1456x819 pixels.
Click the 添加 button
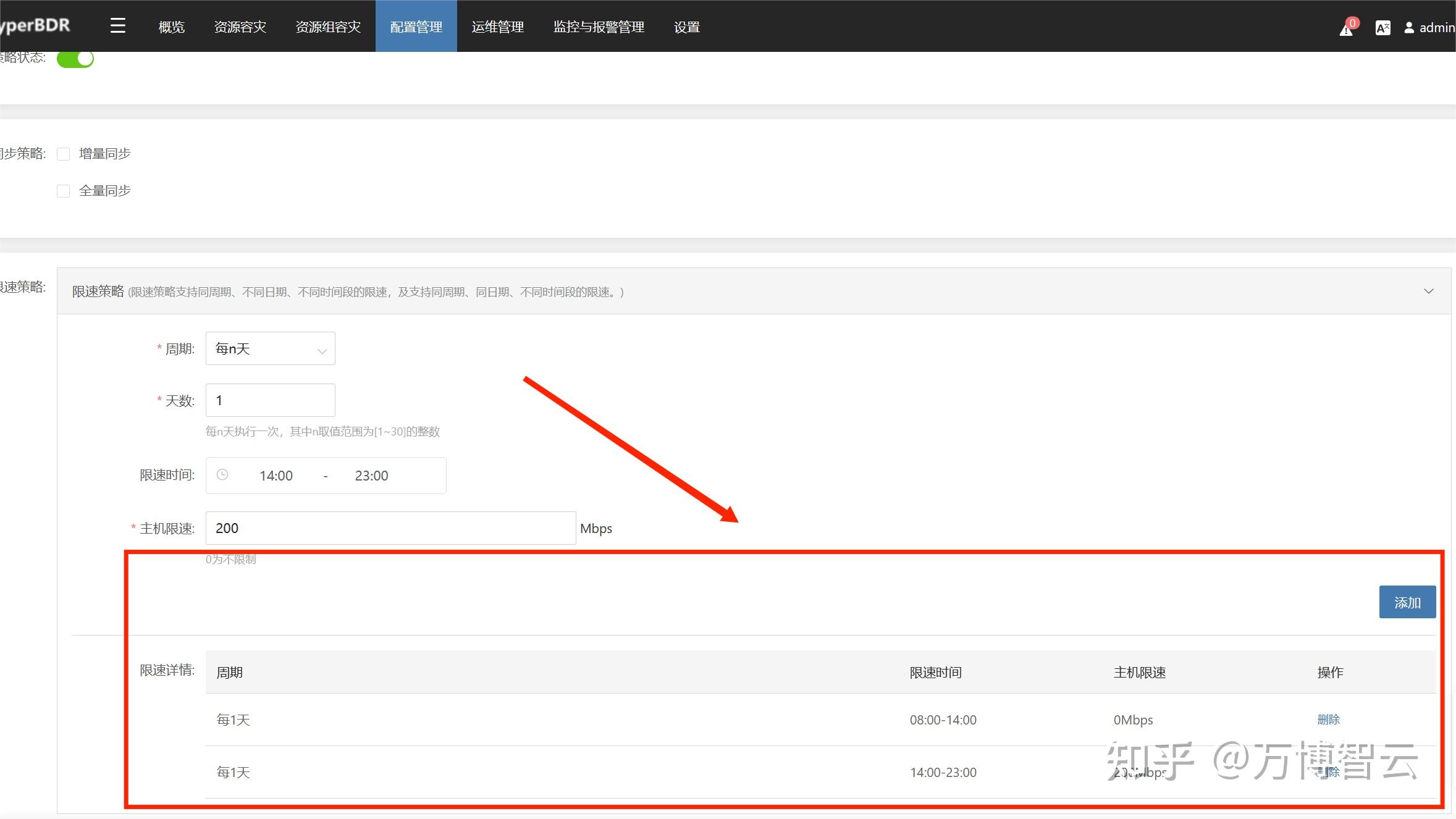tap(1407, 602)
